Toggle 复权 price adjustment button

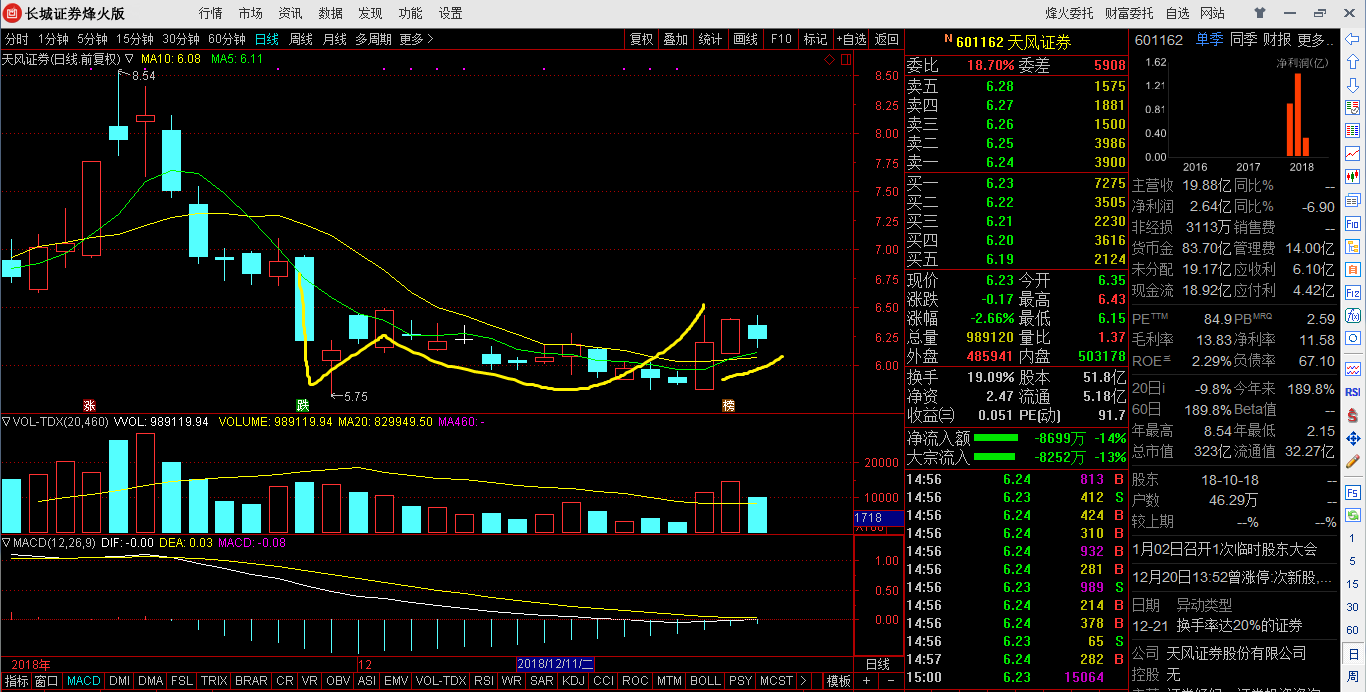[642, 39]
